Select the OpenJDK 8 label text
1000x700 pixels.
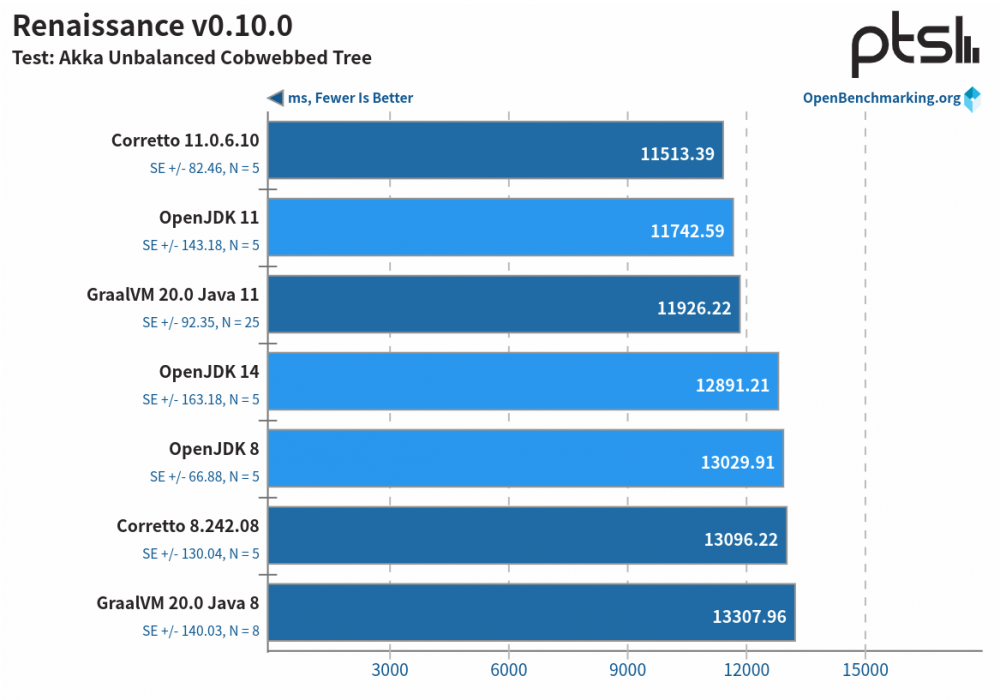(x=217, y=449)
